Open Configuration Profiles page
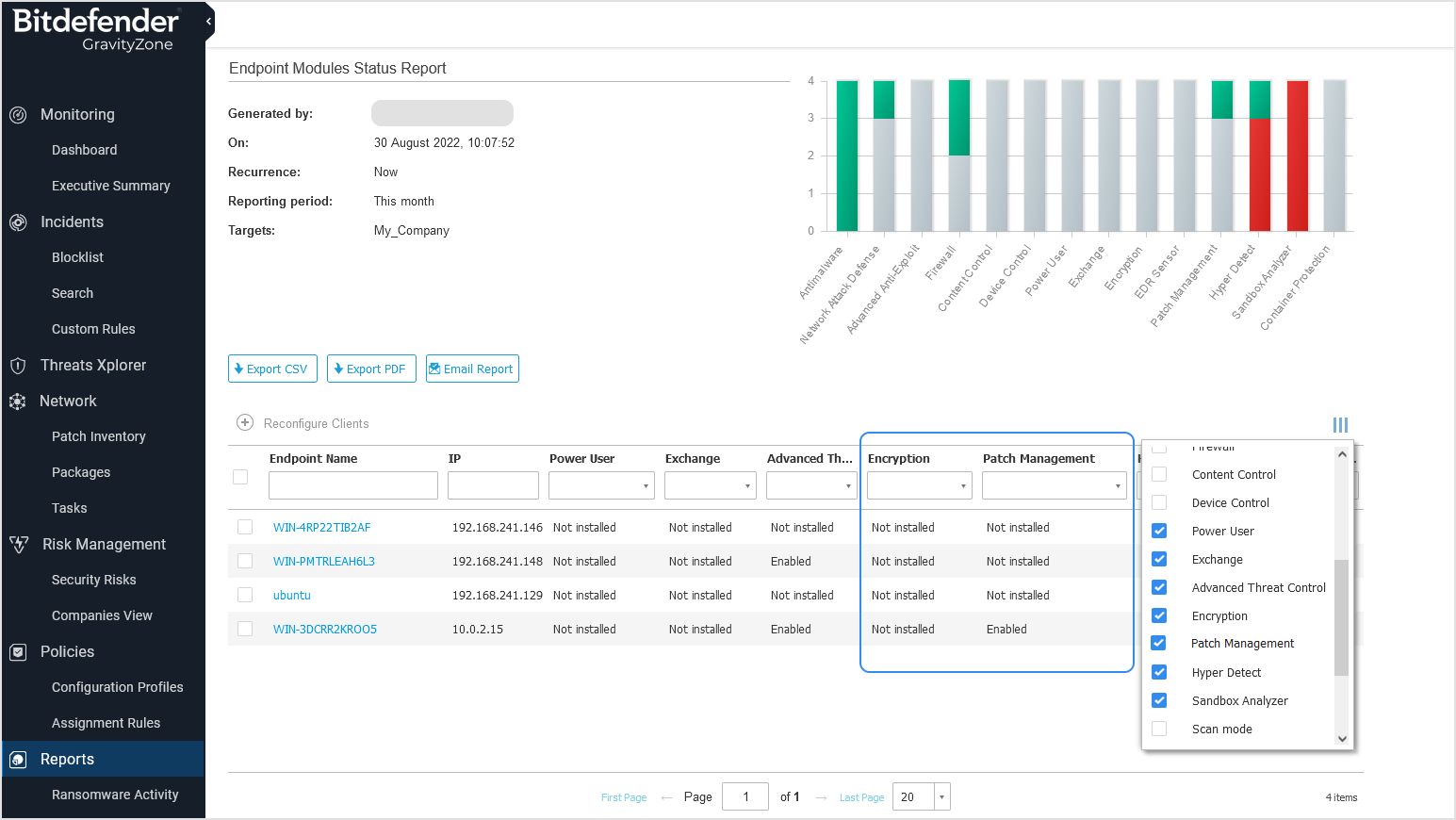Screen dimensions: 1456x820 (118, 687)
